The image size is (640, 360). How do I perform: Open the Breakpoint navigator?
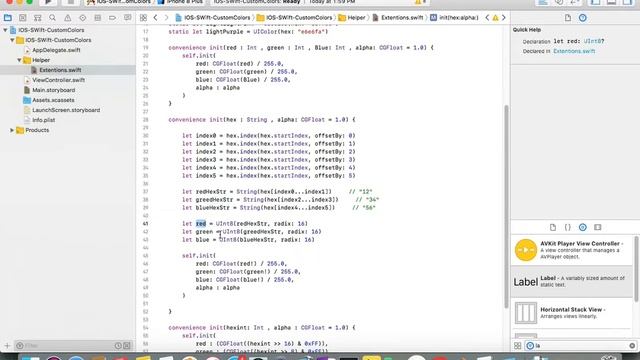(x=112, y=18)
